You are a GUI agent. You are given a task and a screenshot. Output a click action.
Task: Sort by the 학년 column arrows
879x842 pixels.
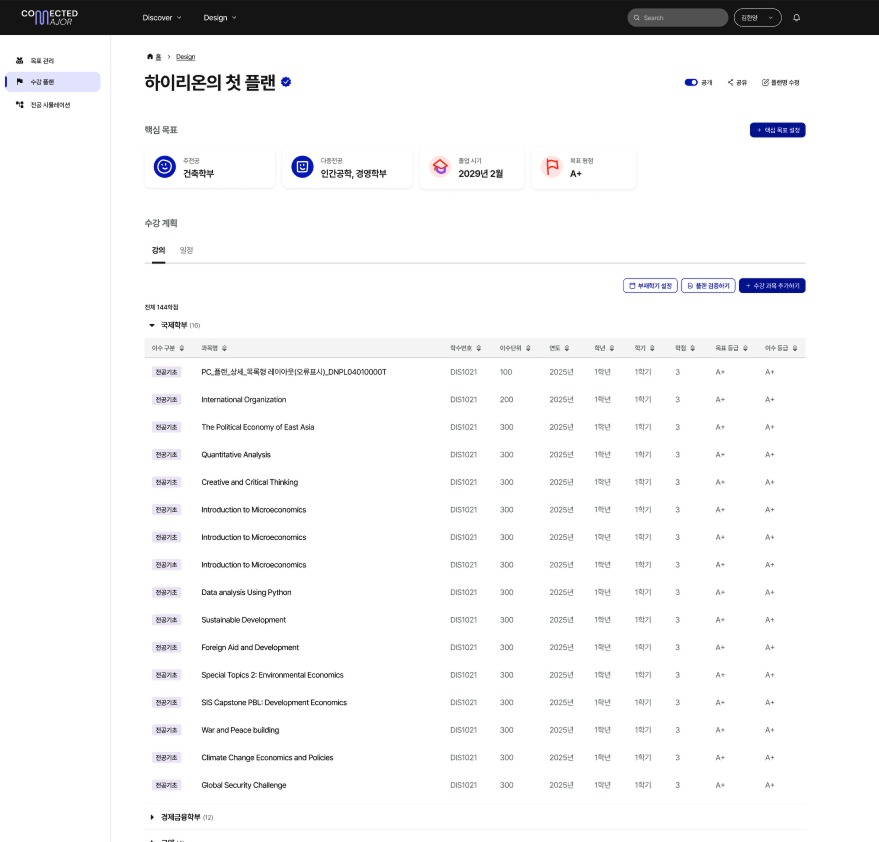pyautogui.click(x=612, y=348)
